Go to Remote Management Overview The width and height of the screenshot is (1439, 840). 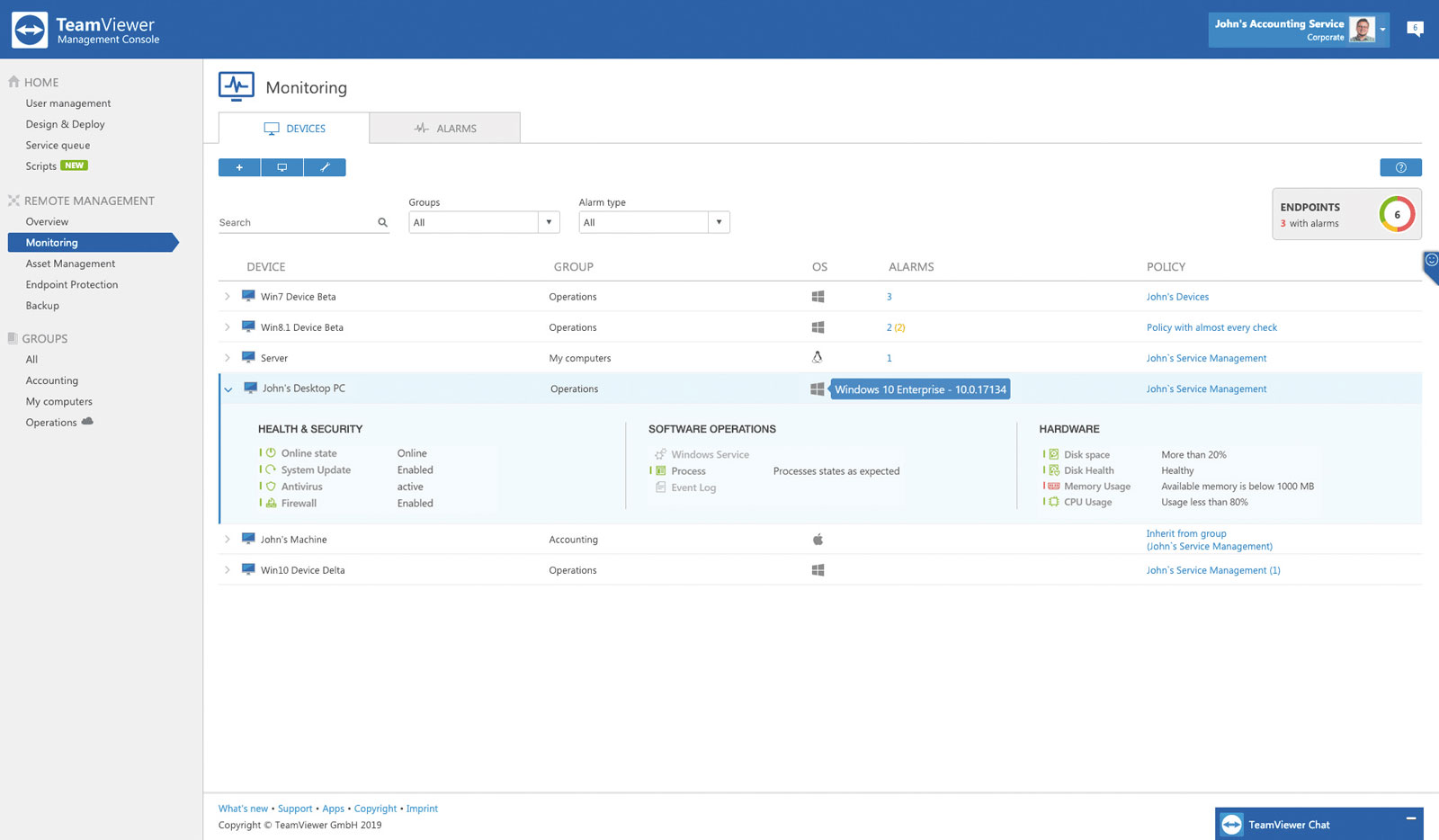click(47, 221)
